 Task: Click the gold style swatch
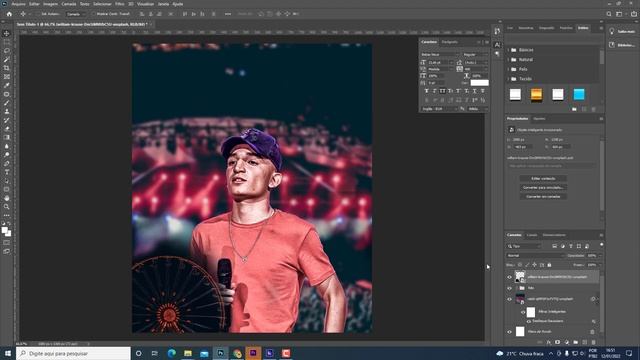coord(536,94)
